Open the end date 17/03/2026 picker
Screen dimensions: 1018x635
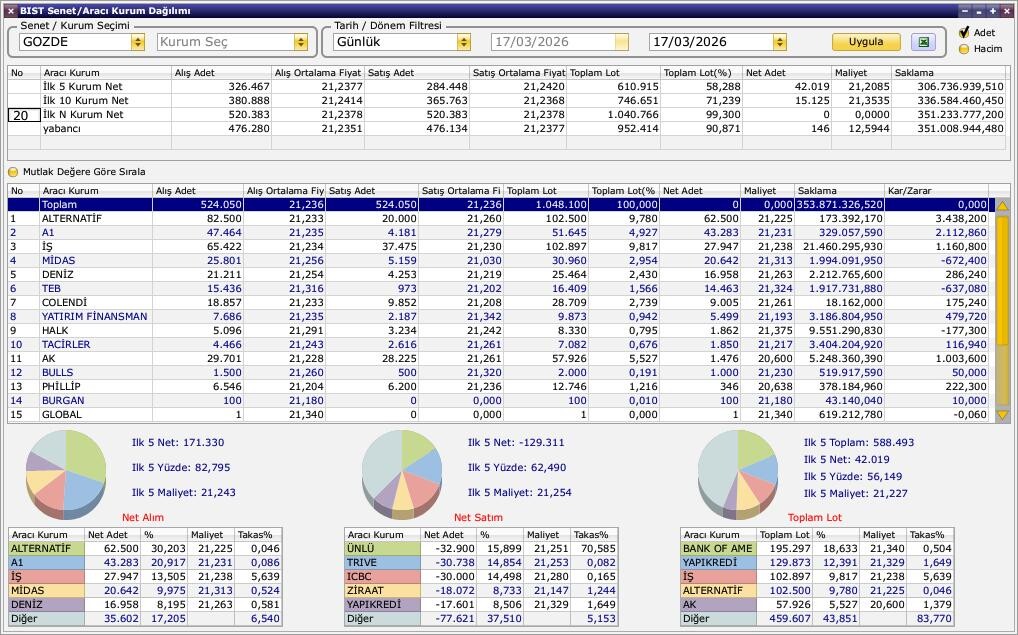[x=779, y=42]
